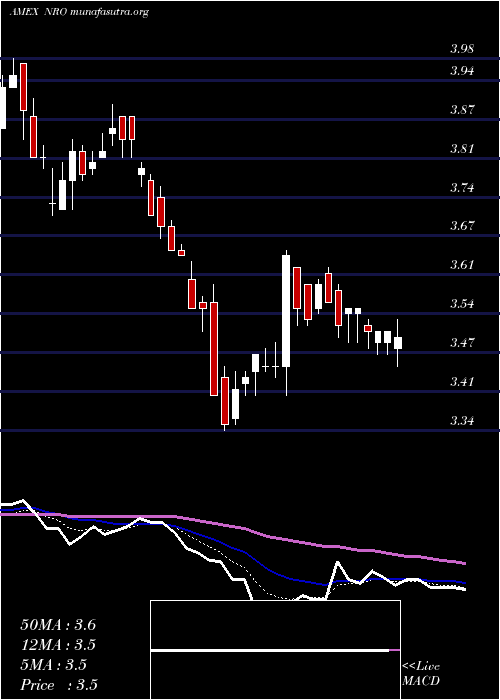Select the 3.98 price axis label
The width and height of the screenshot is (500, 700).
pyautogui.click(x=462, y=49)
